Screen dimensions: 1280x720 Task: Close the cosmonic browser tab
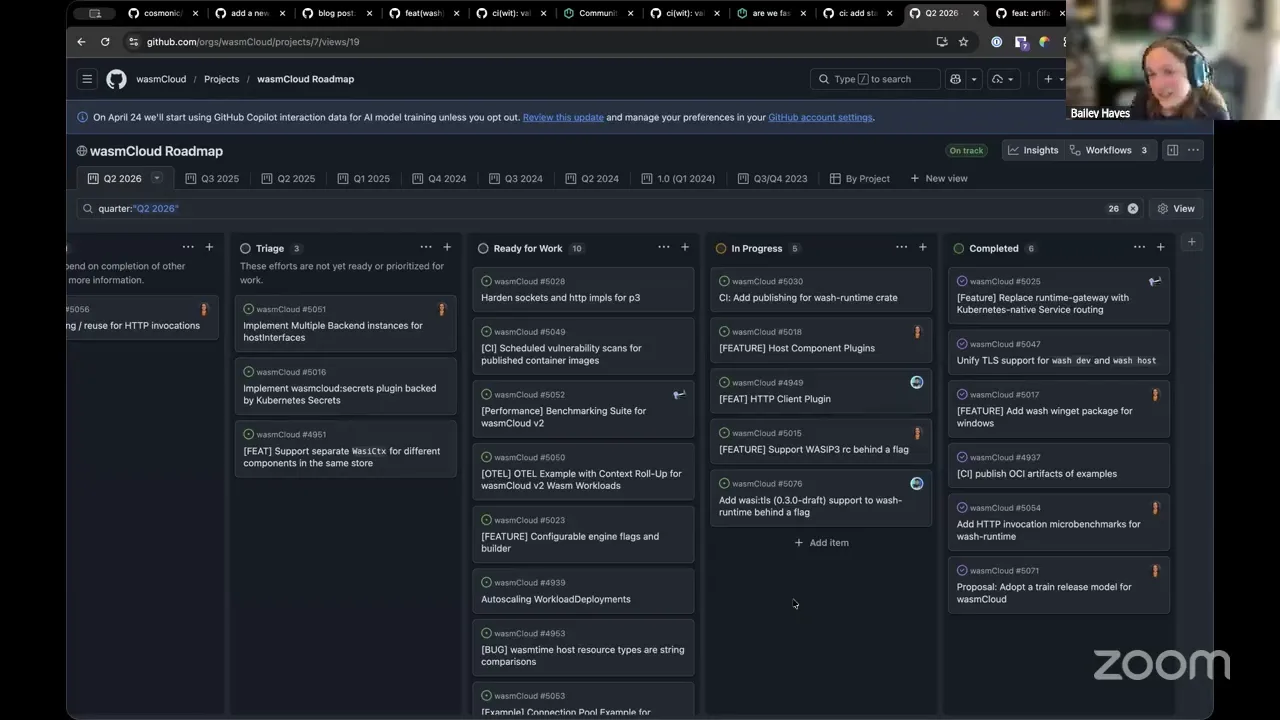click(x=195, y=13)
